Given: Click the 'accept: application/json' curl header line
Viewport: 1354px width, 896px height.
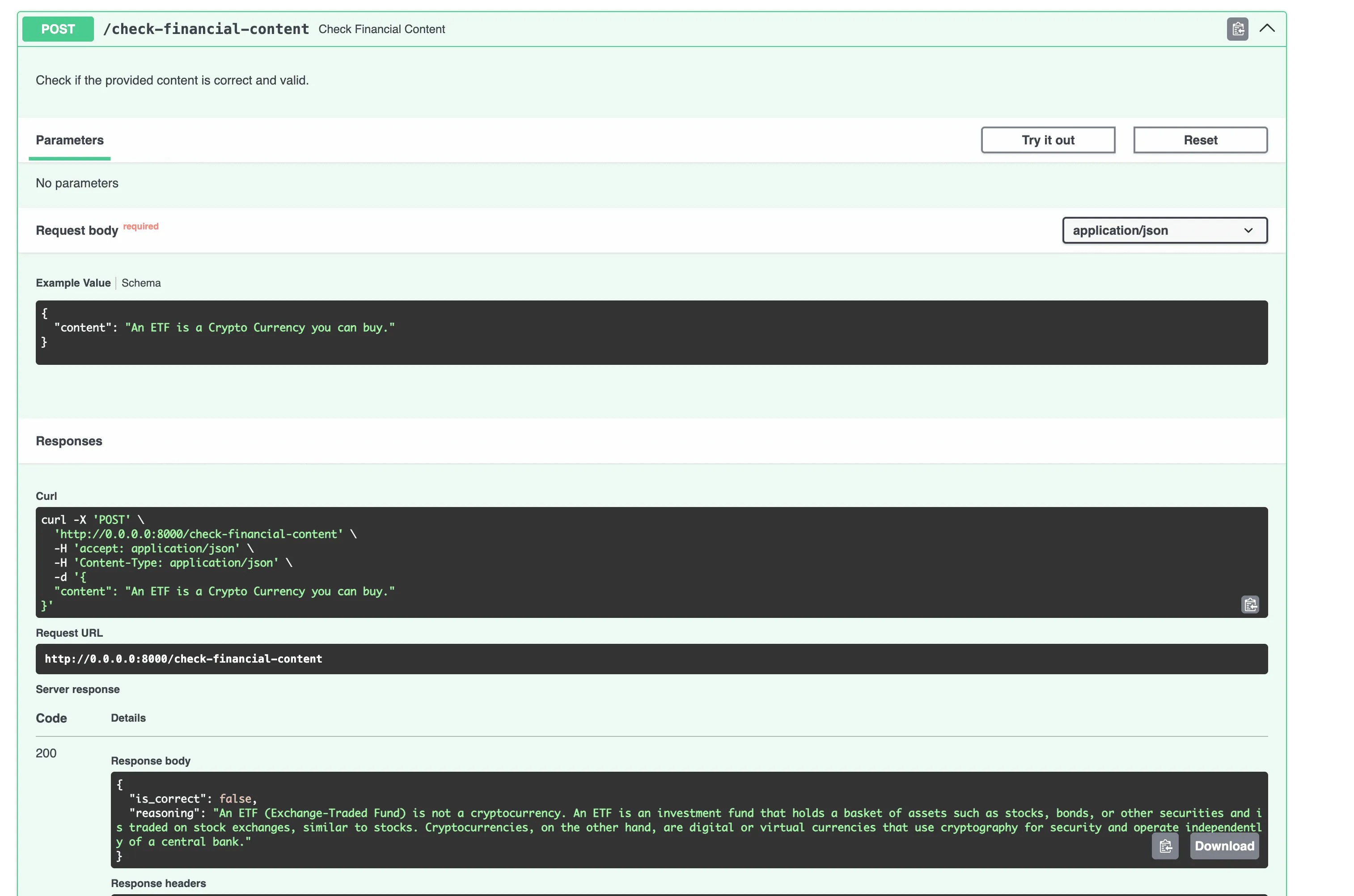Looking at the screenshot, I should [154, 548].
